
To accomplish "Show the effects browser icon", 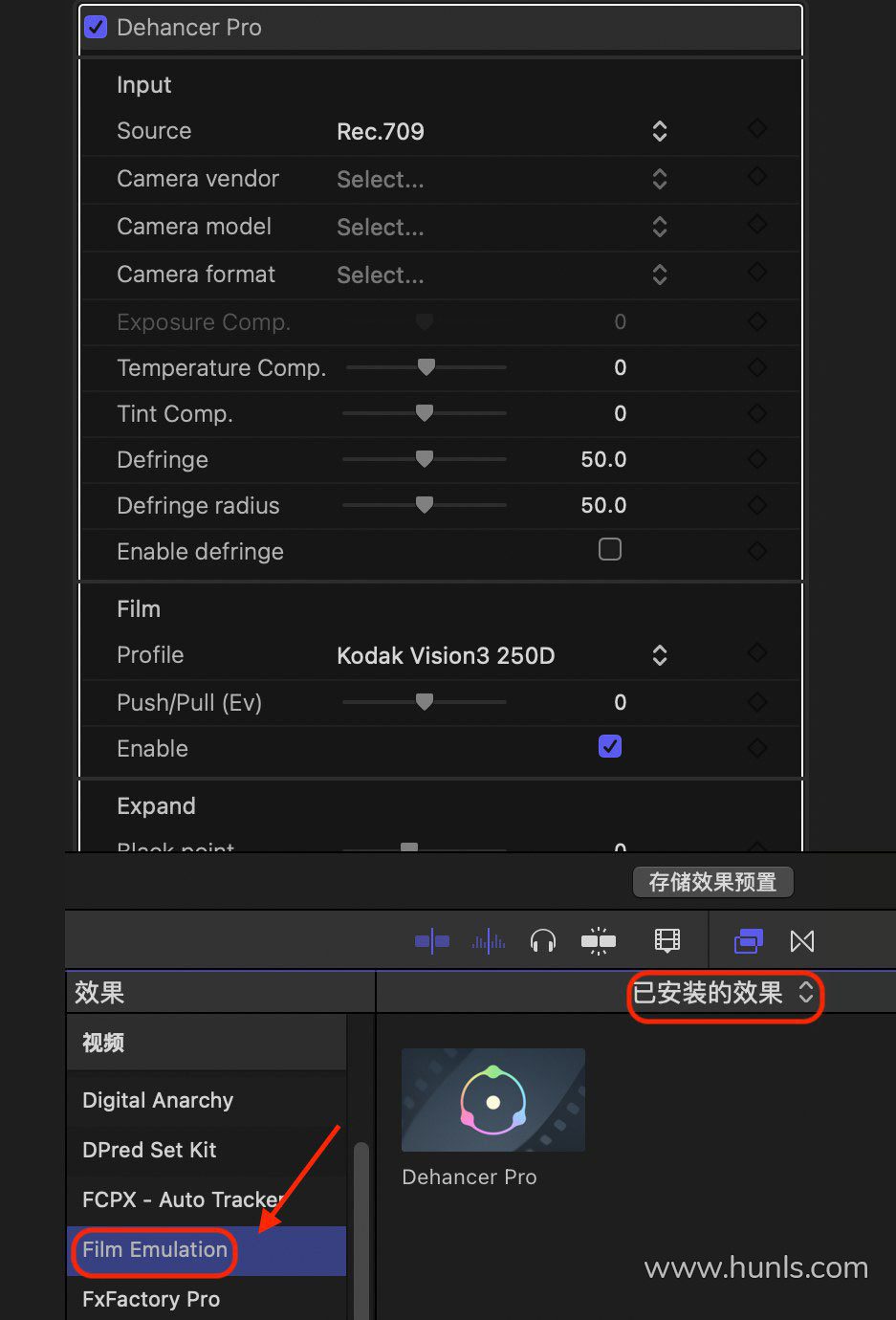I will [749, 941].
